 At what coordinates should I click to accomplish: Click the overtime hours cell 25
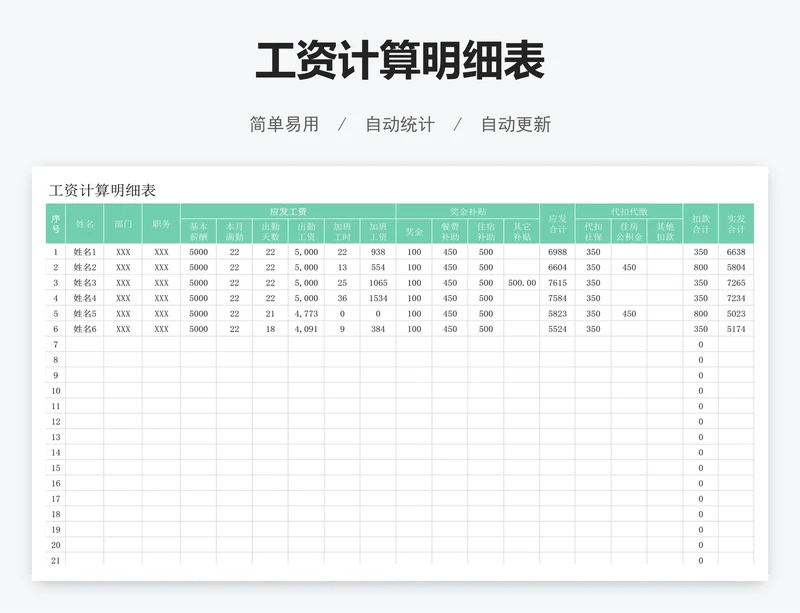point(342,282)
